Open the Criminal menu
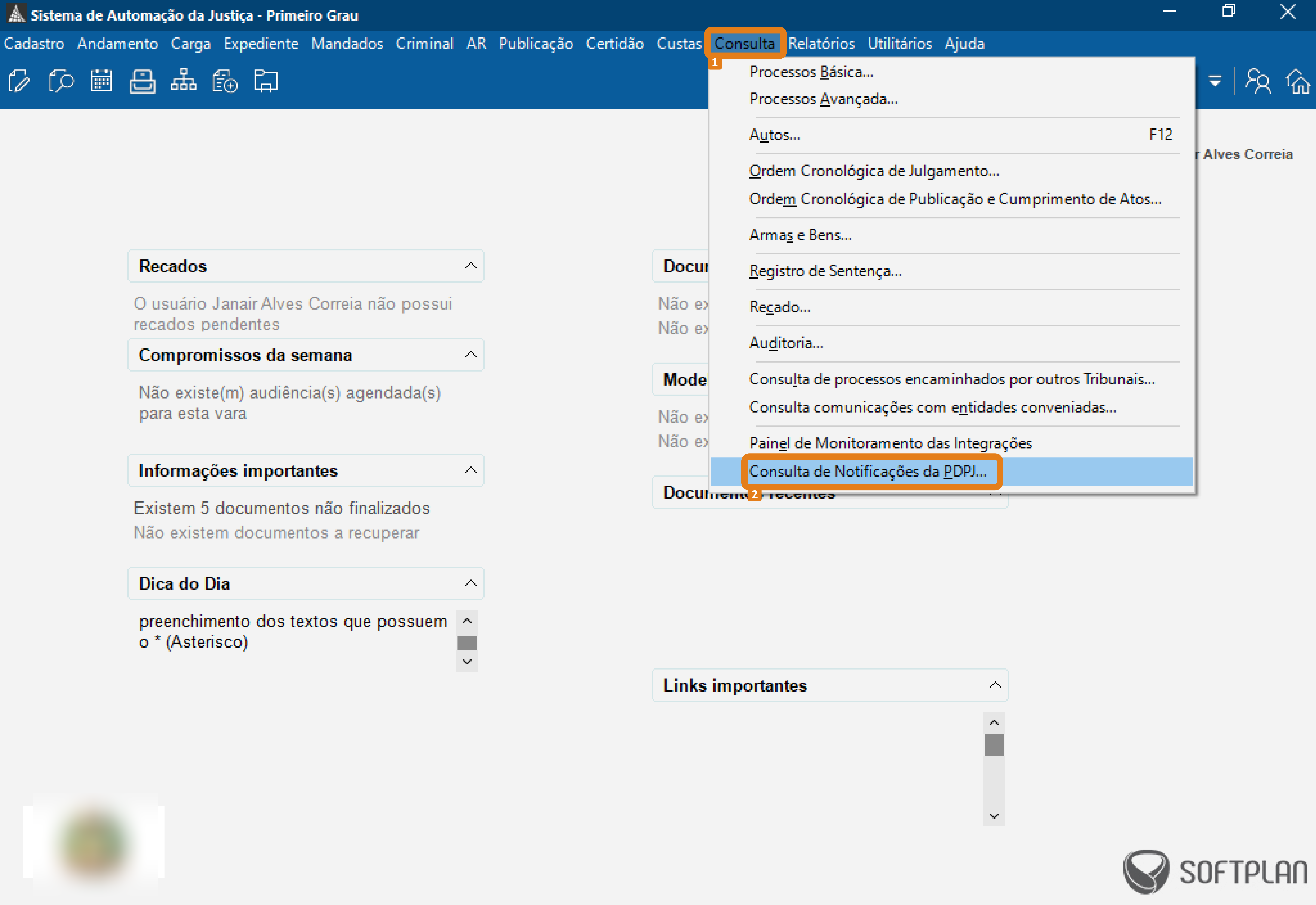The image size is (1316, 905). [424, 44]
